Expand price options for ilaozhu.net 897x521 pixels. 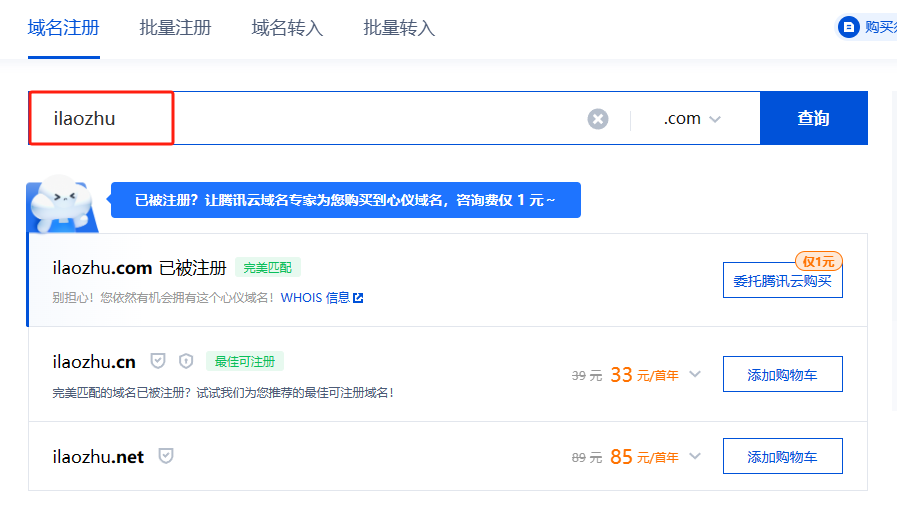tap(695, 456)
